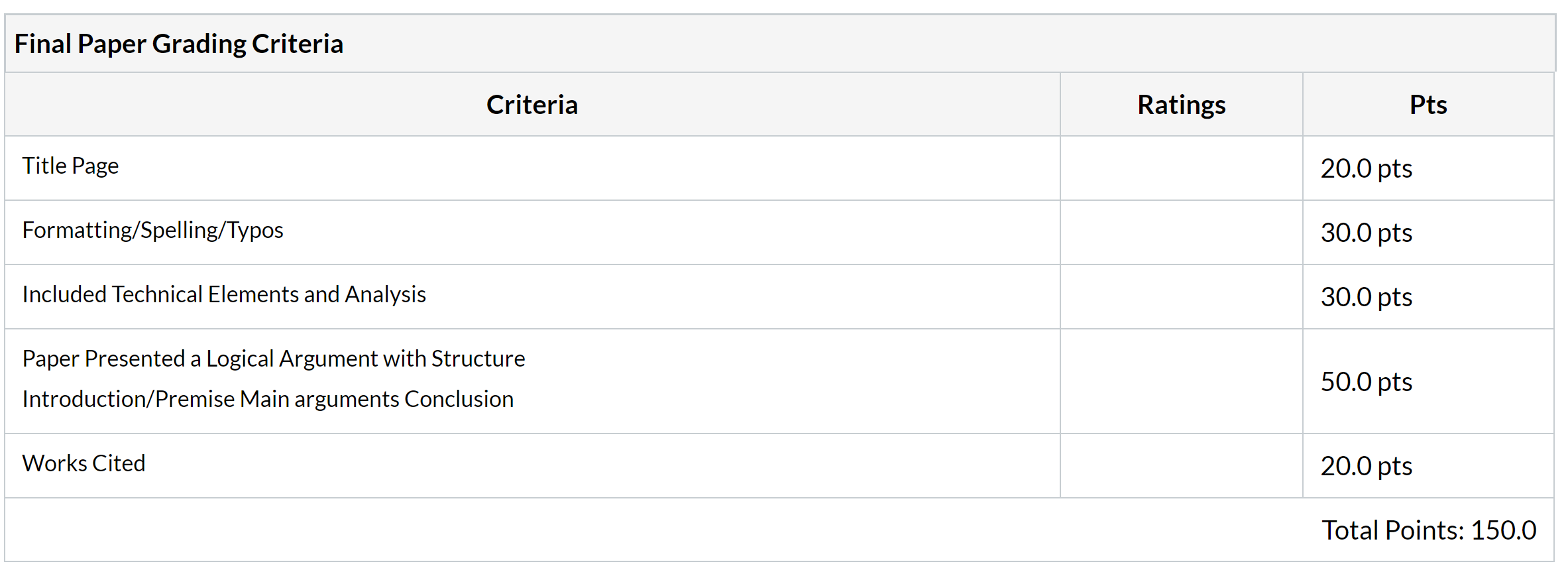Click empty Ratings cell for Works Cited
This screenshot has height=578, width=1568.
[x=1182, y=466]
